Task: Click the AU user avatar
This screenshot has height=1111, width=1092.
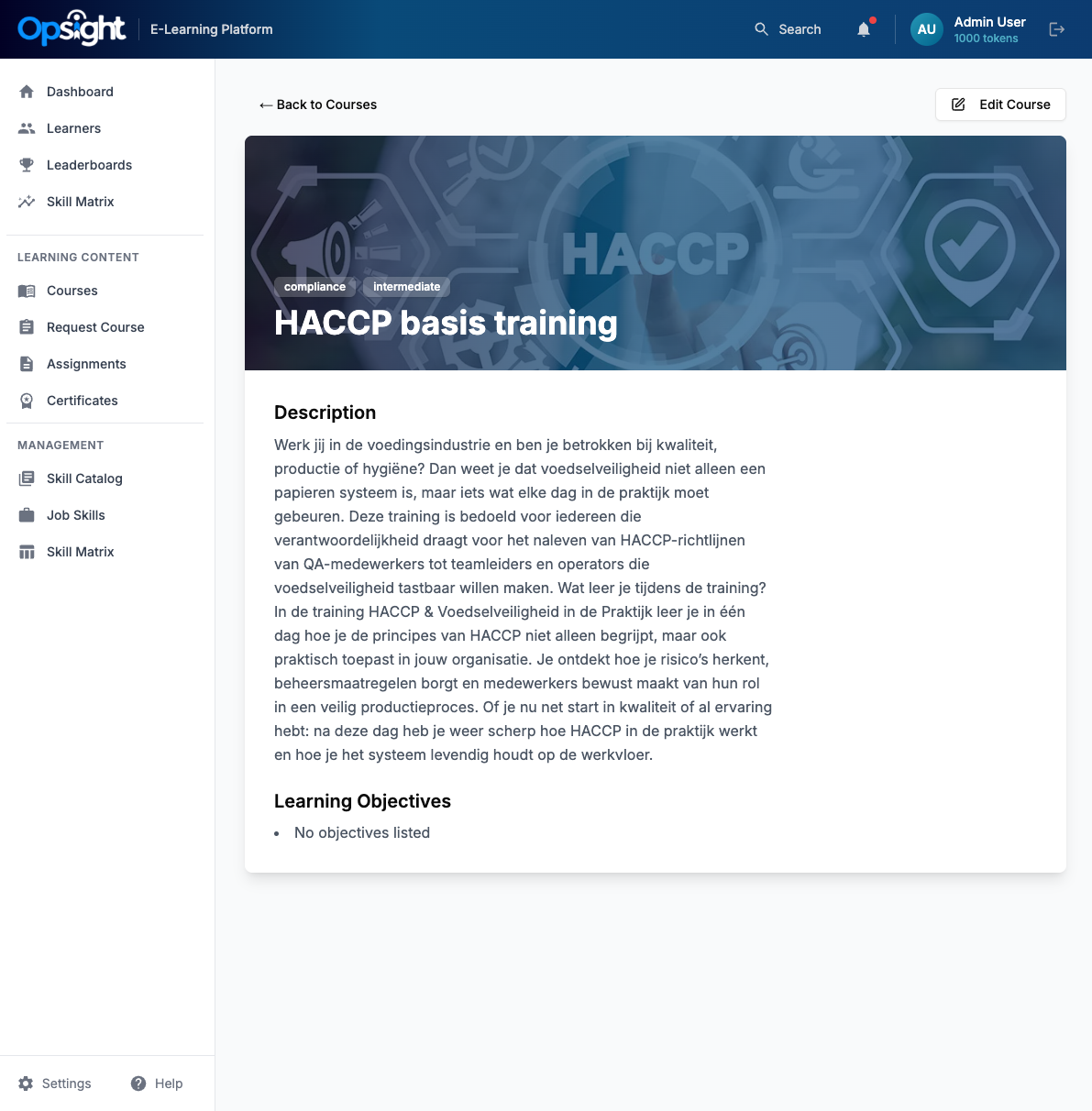Action: click(926, 29)
